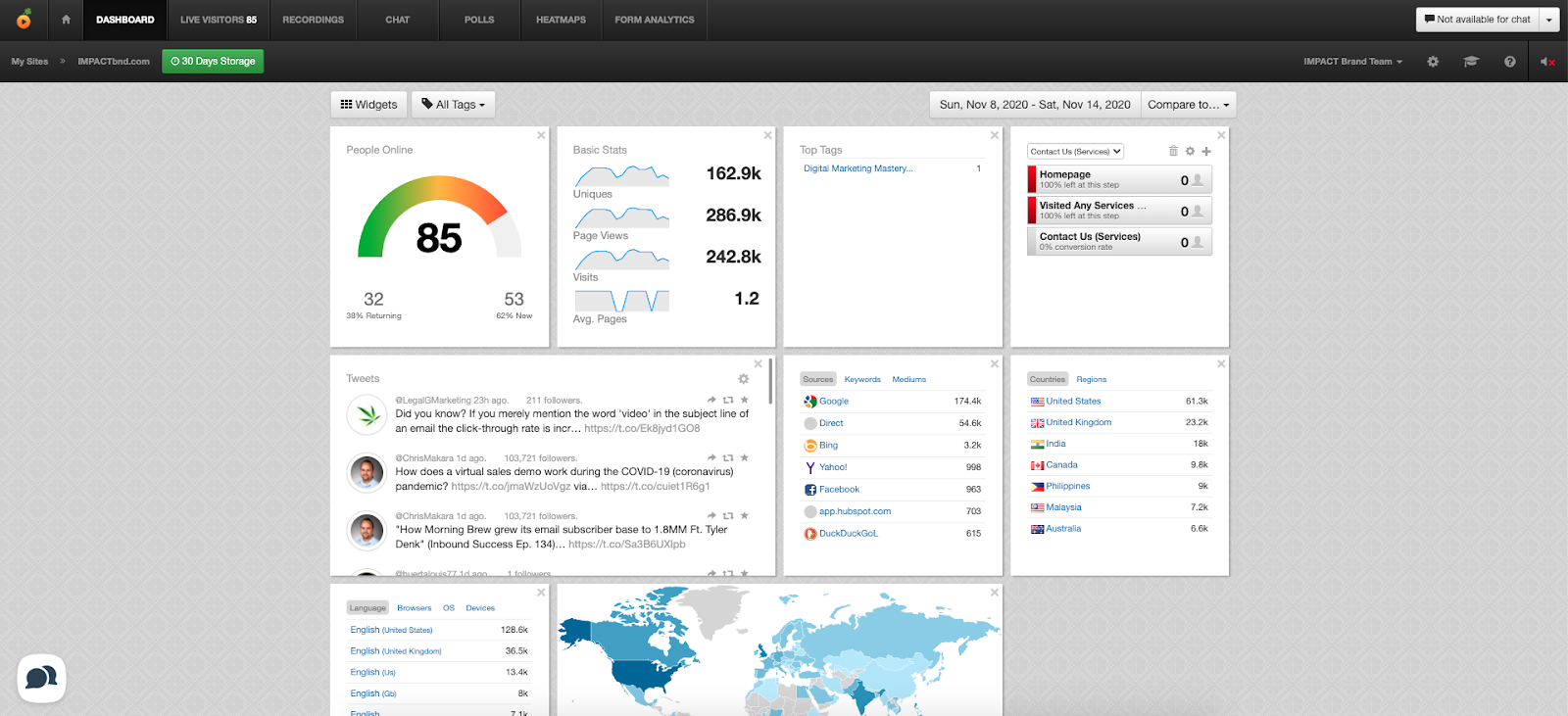Image resolution: width=1568 pixels, height=716 pixels.
Task: Go to the Polls tab
Action: 479,20
